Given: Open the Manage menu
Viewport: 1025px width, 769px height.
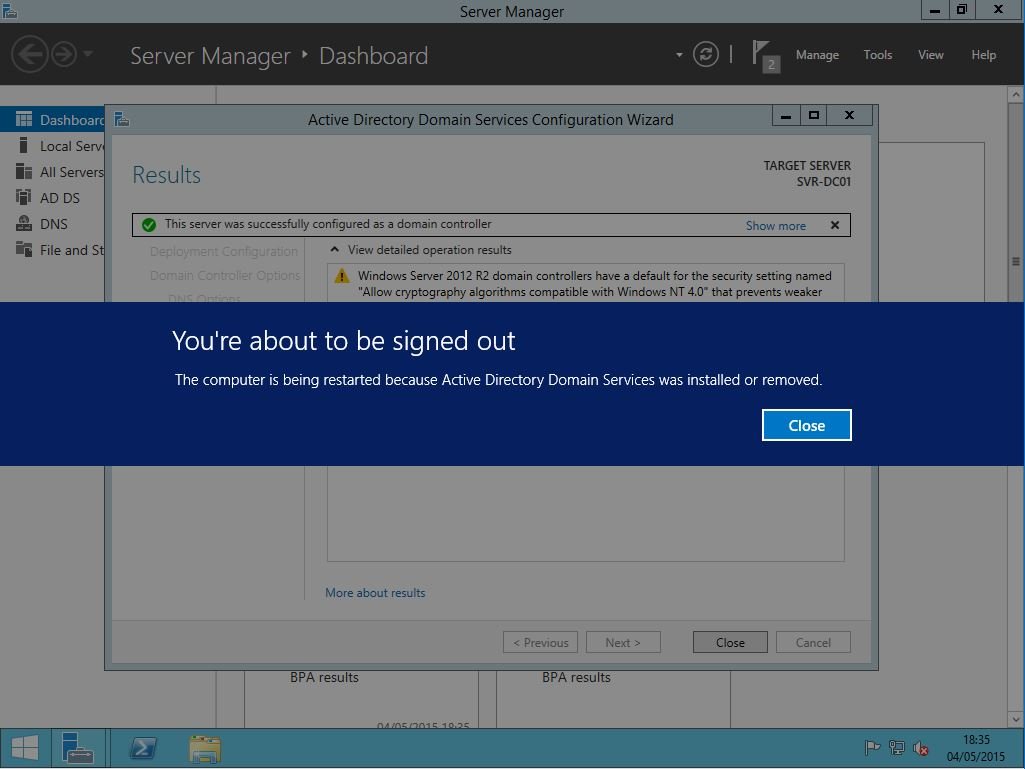Looking at the screenshot, I should (x=817, y=55).
